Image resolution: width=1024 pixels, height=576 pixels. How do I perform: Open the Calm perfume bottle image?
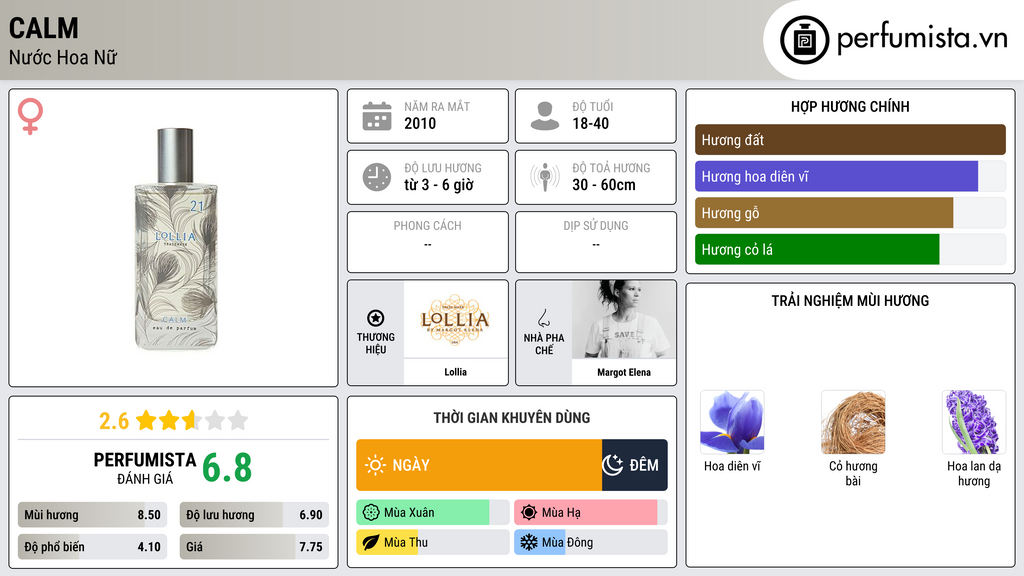coord(176,239)
